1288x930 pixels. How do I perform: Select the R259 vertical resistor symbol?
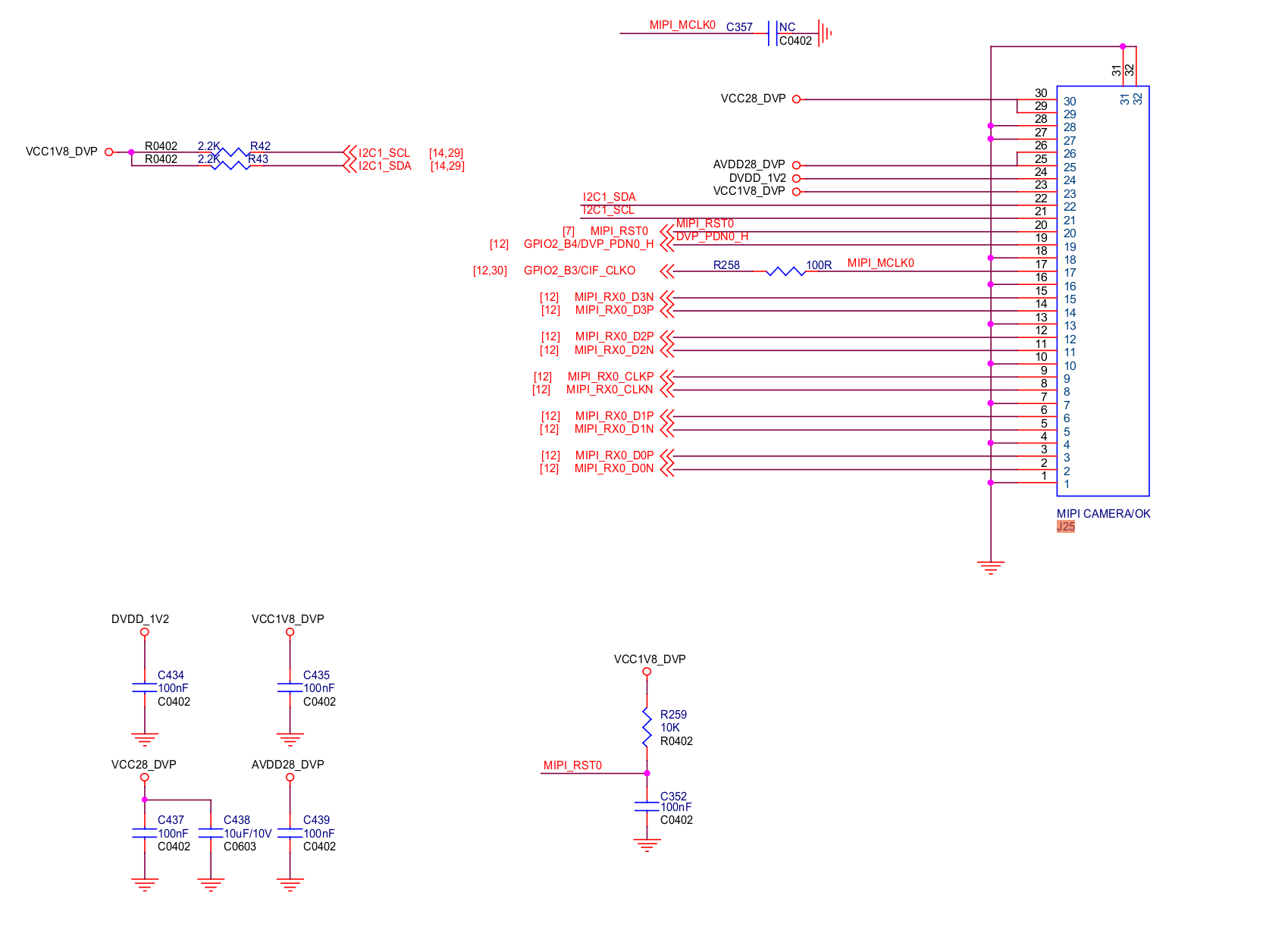pyautogui.click(x=647, y=727)
